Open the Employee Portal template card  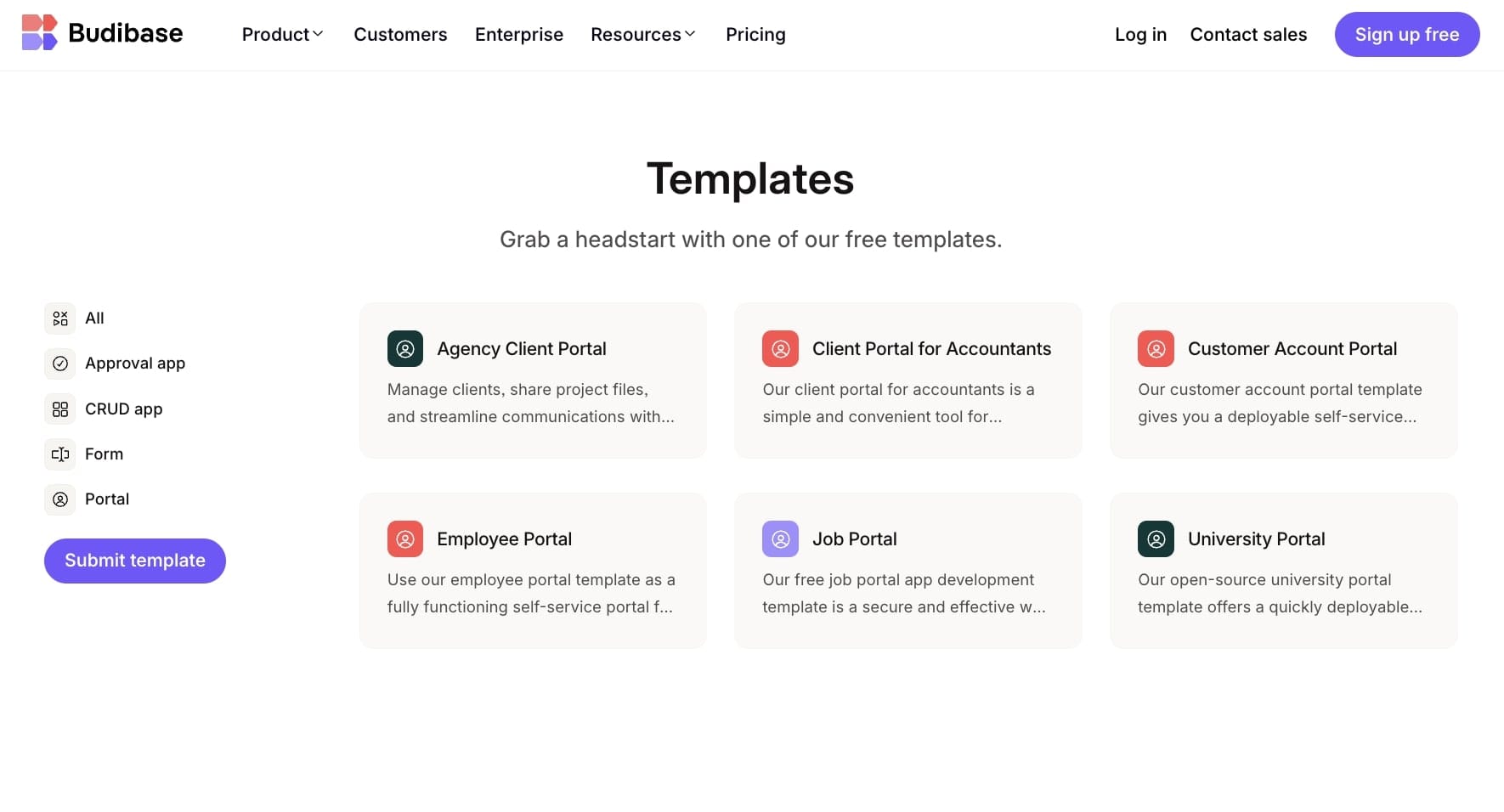point(533,571)
